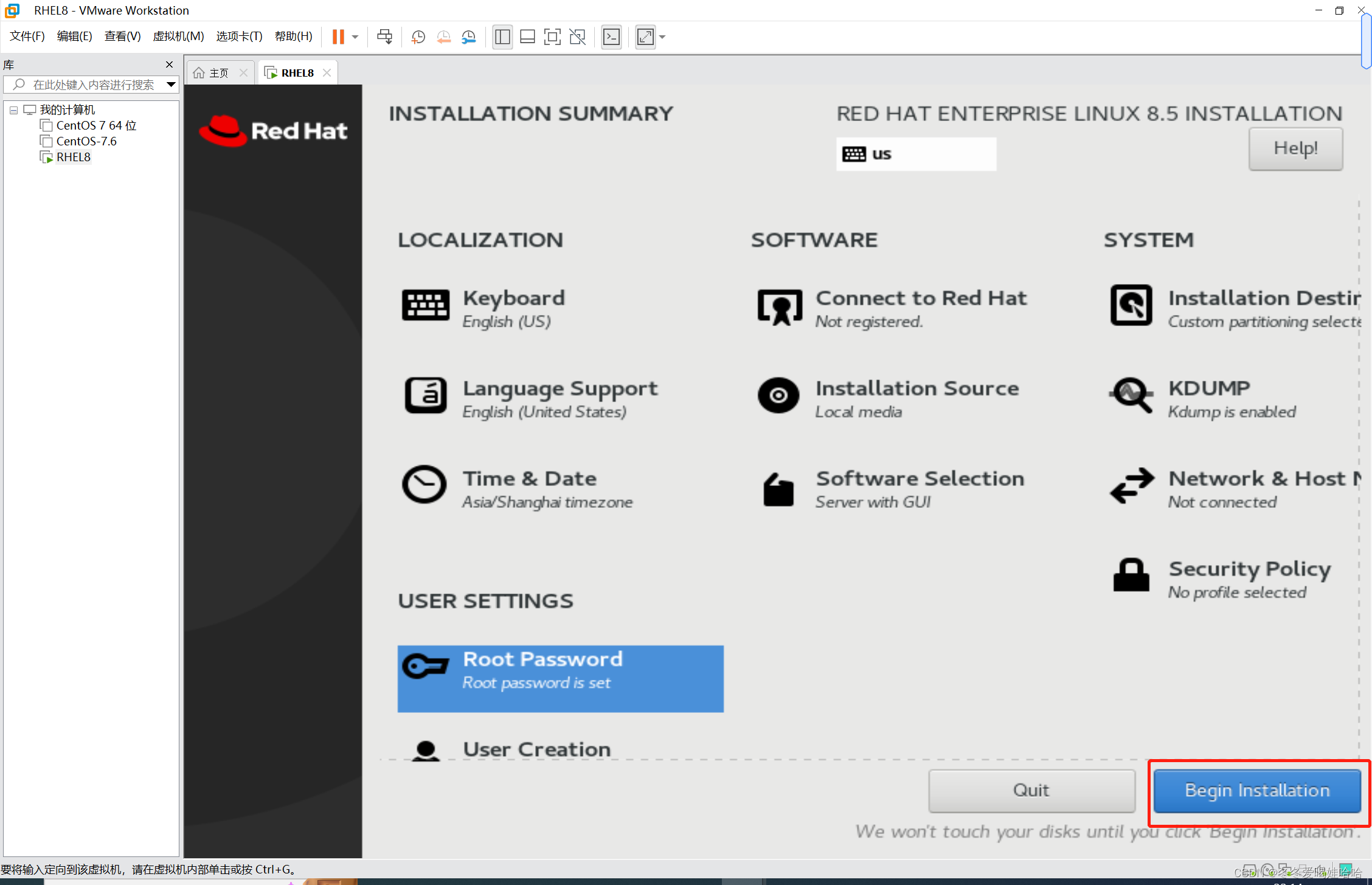Image resolution: width=1372 pixels, height=885 pixels.
Task: Click Begin Installation button
Action: [1257, 790]
